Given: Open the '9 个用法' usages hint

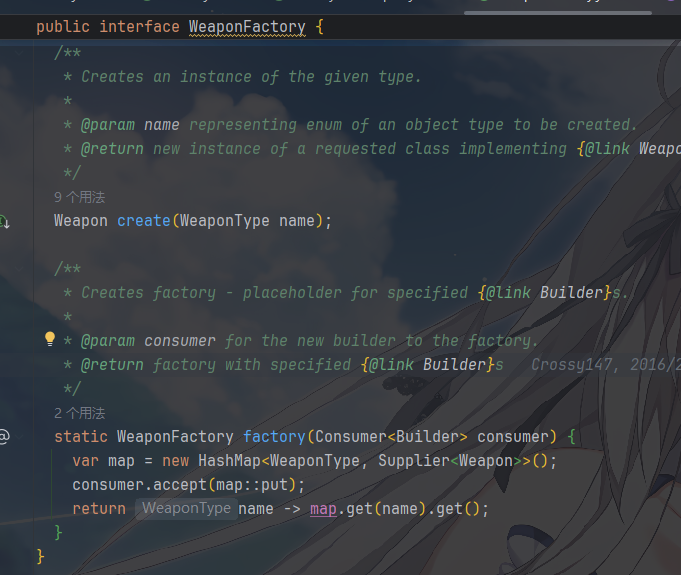Looking at the screenshot, I should click(x=79, y=197).
